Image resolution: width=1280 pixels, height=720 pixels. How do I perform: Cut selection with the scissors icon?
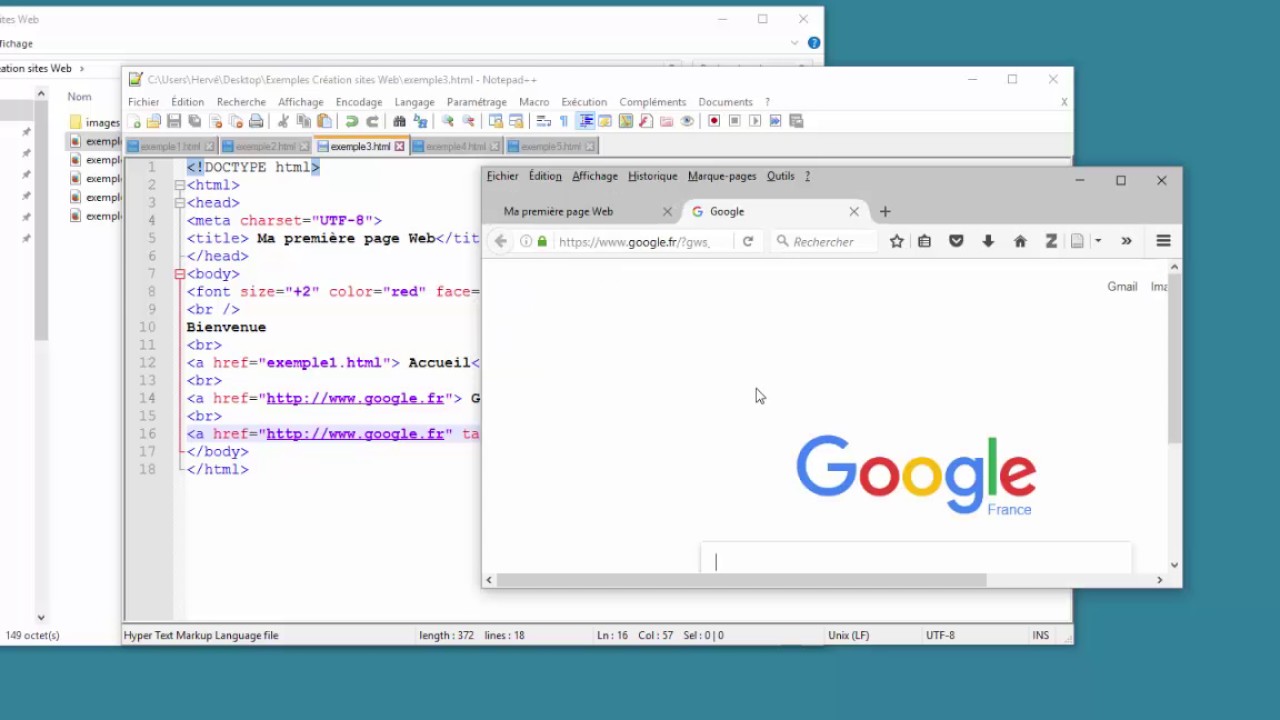tap(282, 121)
